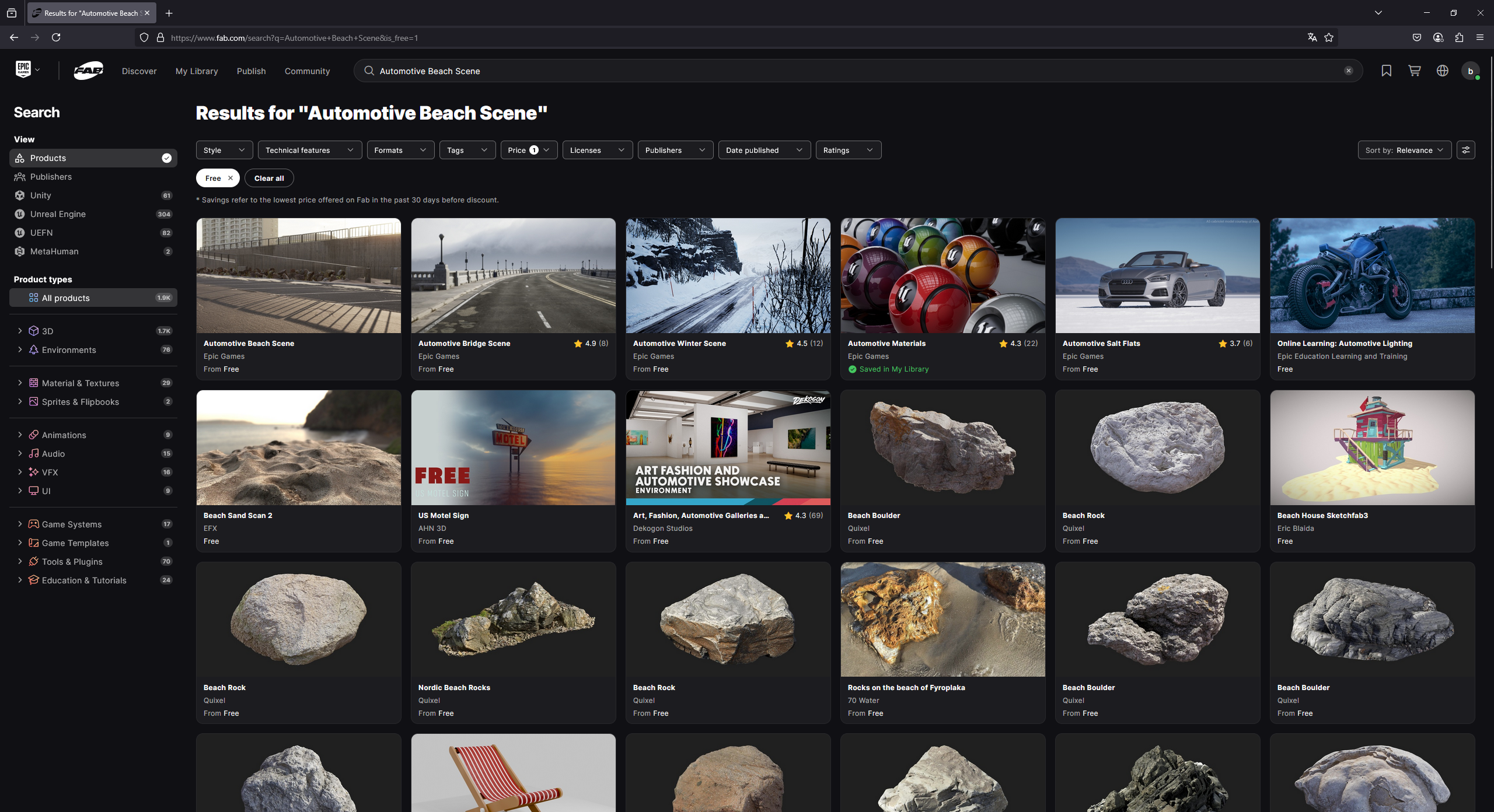The width and height of the screenshot is (1494, 812).
Task: Open the Ratings filter dropdown
Action: coord(848,150)
